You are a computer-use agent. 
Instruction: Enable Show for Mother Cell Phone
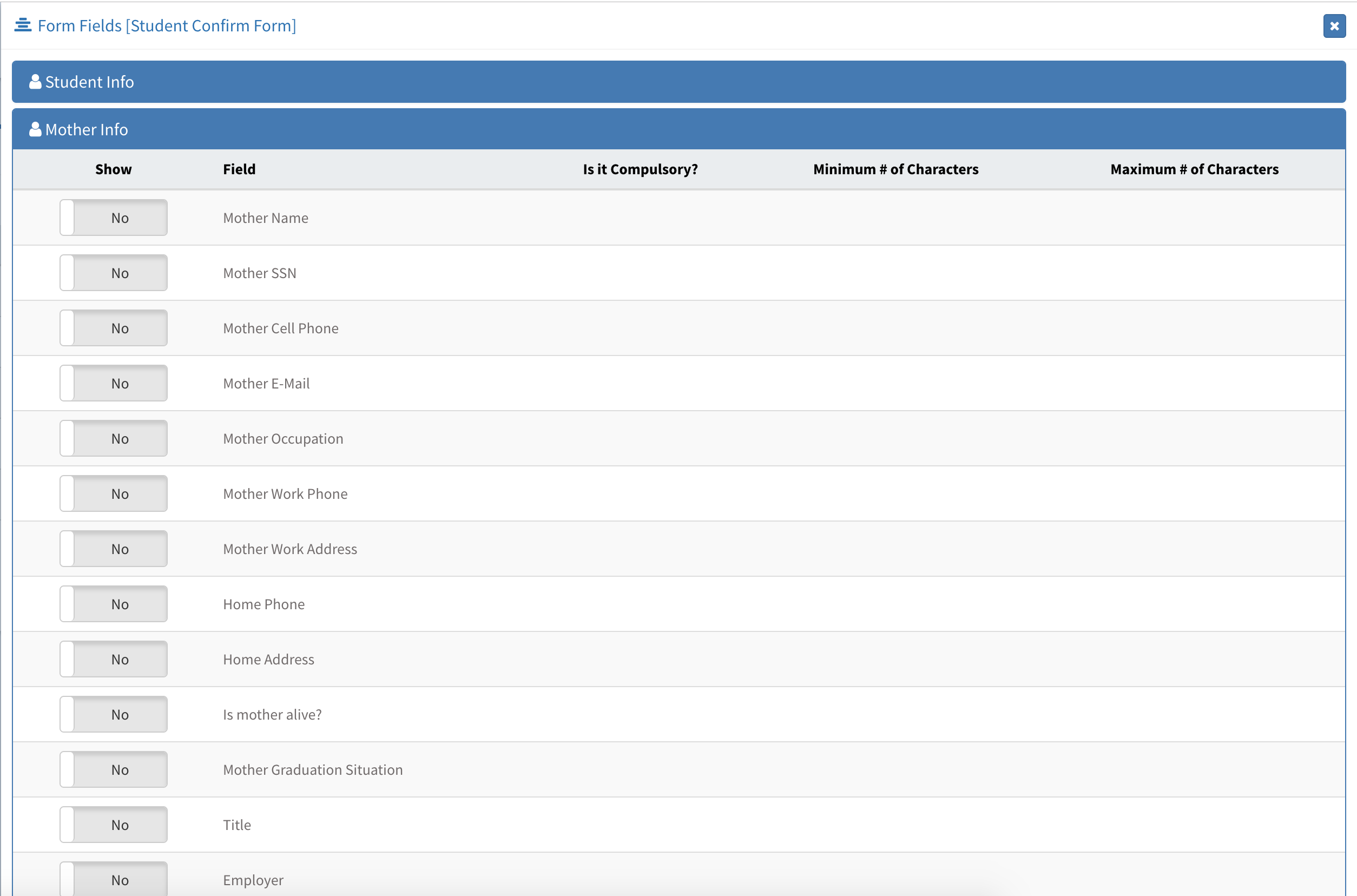[x=114, y=328]
